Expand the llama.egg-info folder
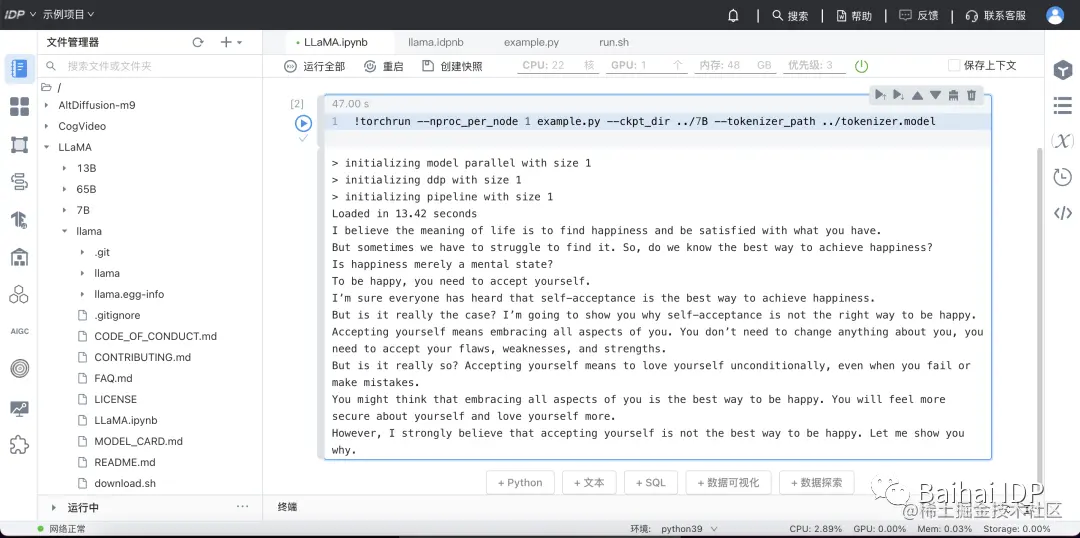The height and width of the screenshot is (538, 1080). point(82,294)
